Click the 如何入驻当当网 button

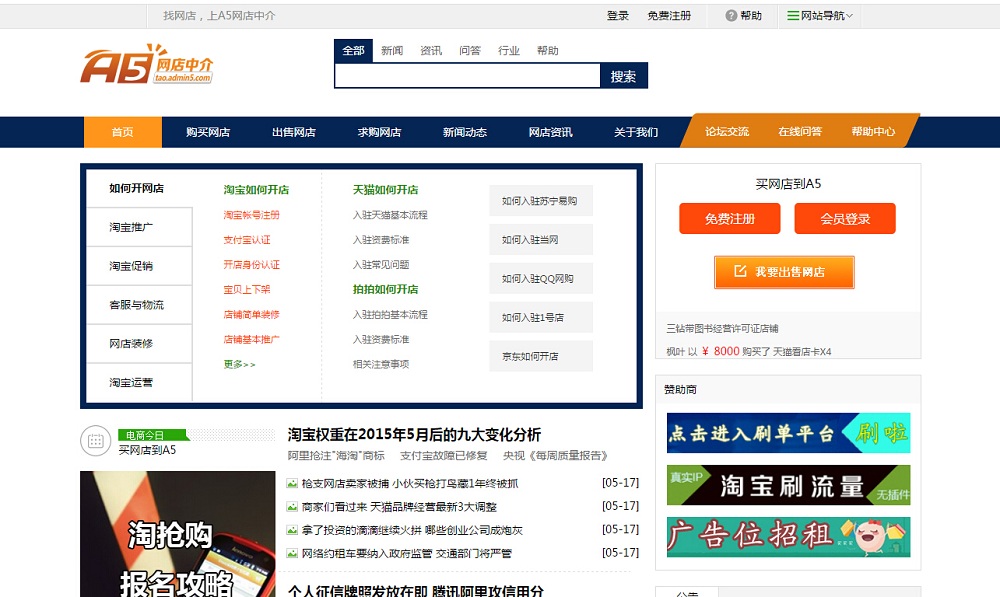coord(541,240)
